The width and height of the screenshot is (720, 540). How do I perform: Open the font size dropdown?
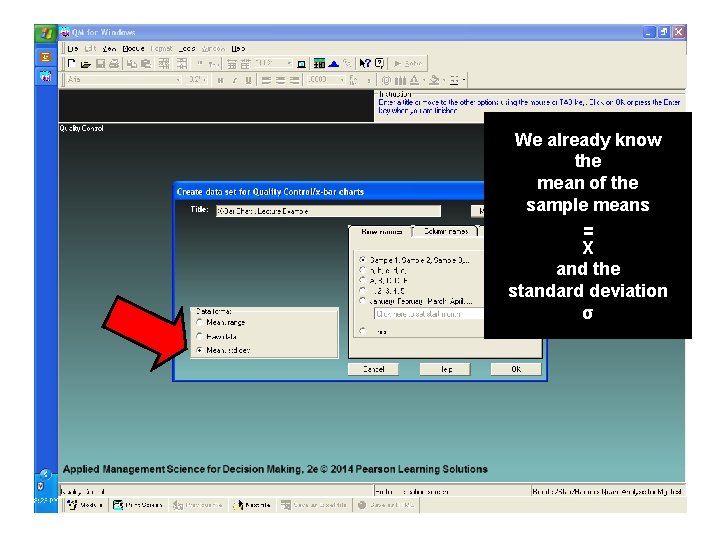click(205, 80)
